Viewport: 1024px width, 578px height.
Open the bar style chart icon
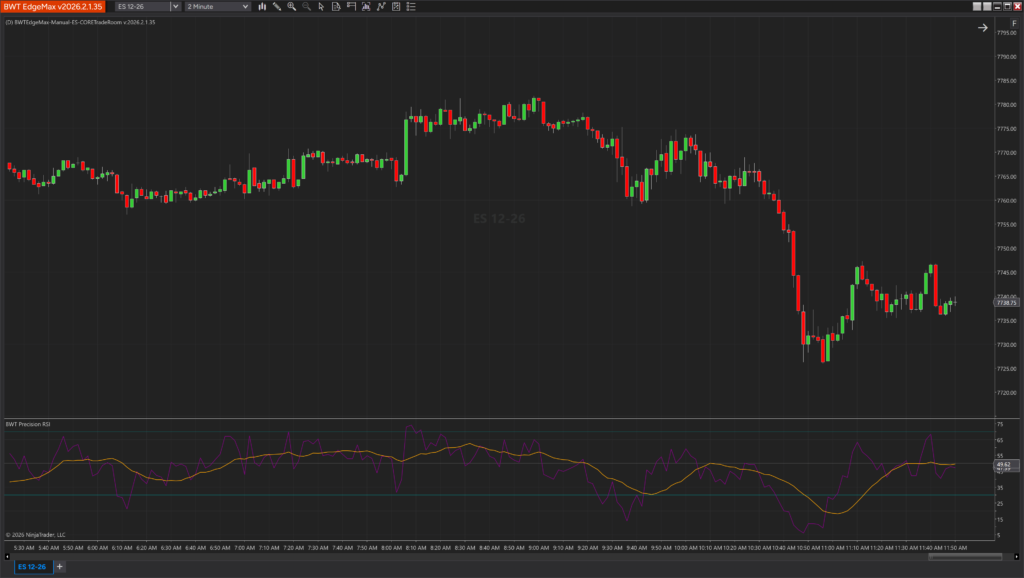[262, 7]
